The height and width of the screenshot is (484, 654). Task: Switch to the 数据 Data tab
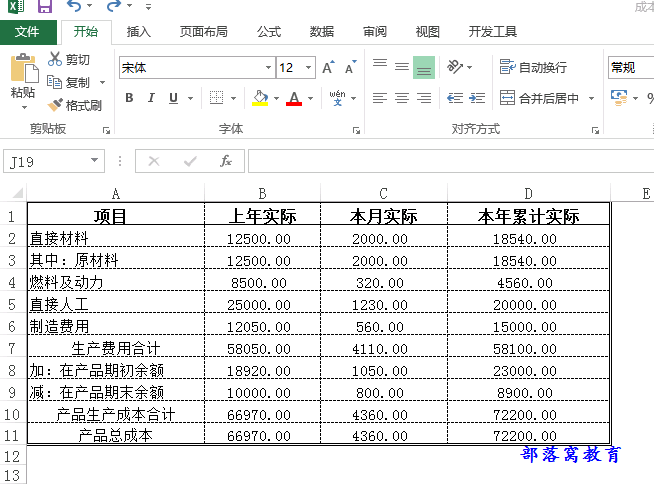(322, 32)
